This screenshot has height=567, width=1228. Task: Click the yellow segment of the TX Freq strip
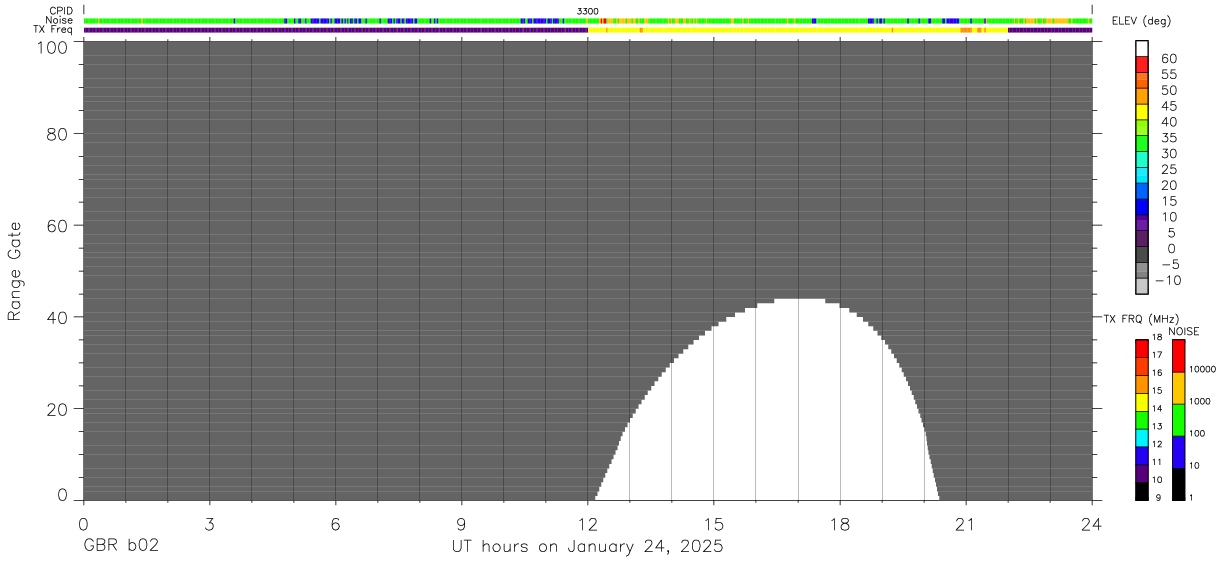797,30
